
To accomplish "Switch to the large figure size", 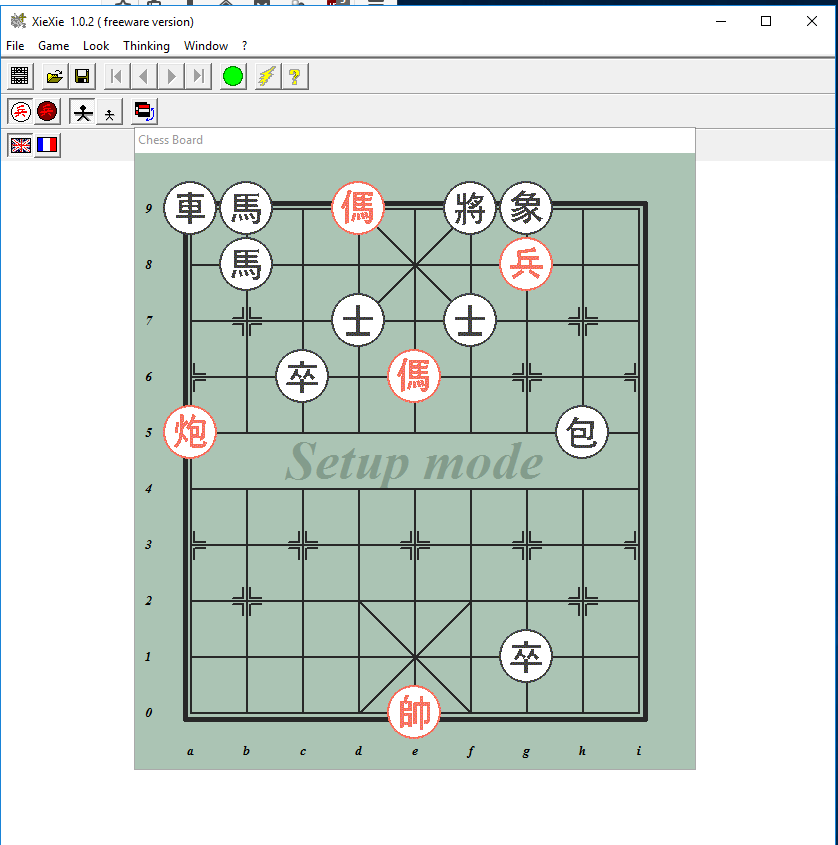I will click(x=82, y=112).
